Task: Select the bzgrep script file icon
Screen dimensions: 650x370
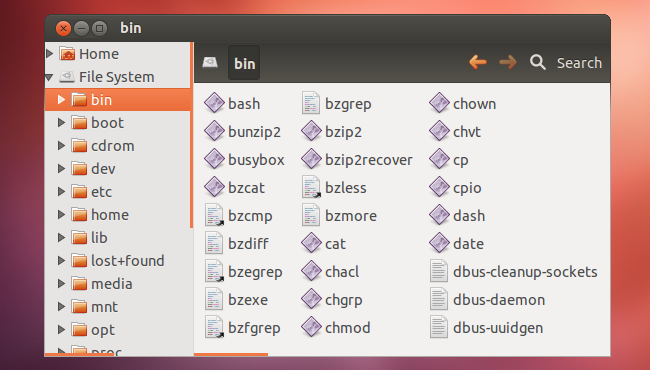Action: (311, 103)
